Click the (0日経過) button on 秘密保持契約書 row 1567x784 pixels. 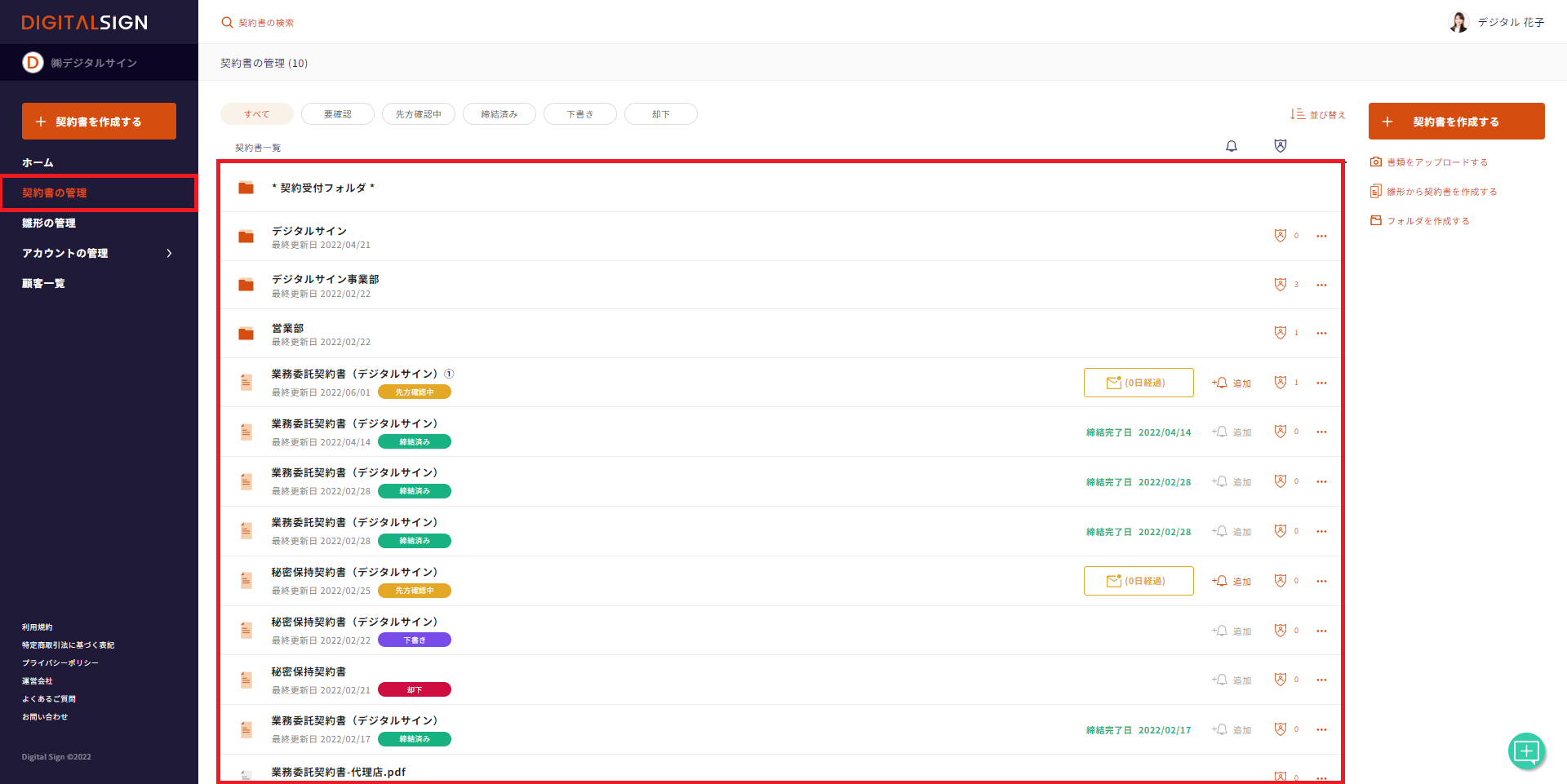click(x=1138, y=581)
